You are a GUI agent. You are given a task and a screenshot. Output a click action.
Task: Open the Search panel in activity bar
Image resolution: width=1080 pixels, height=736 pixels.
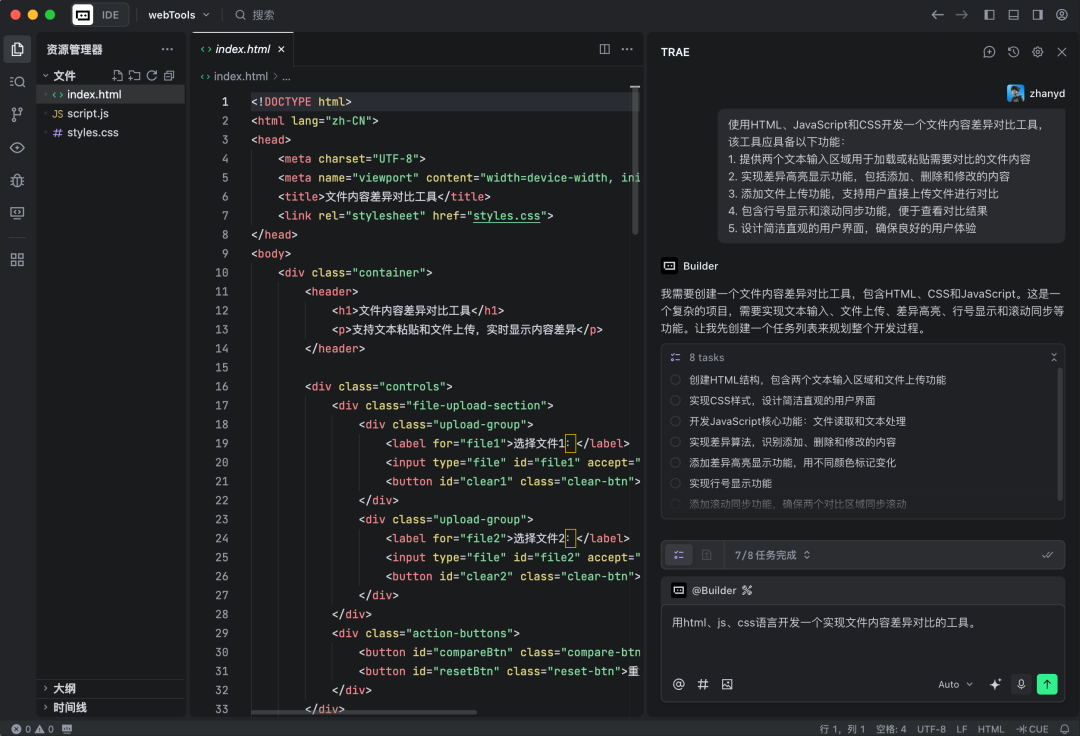pos(17,82)
